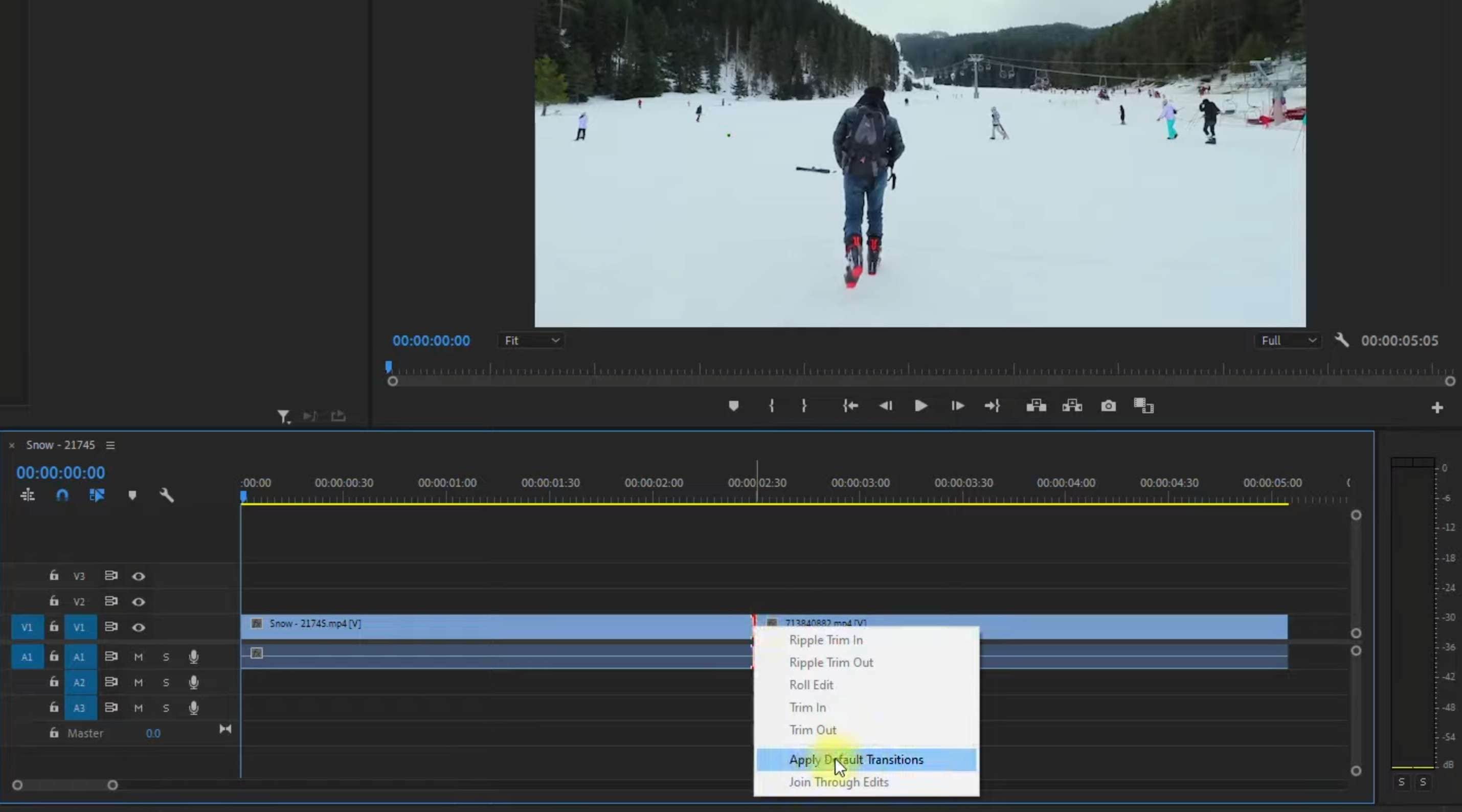Image resolution: width=1462 pixels, height=812 pixels.
Task: Click the Export Frame camera icon
Action: tap(1108, 405)
